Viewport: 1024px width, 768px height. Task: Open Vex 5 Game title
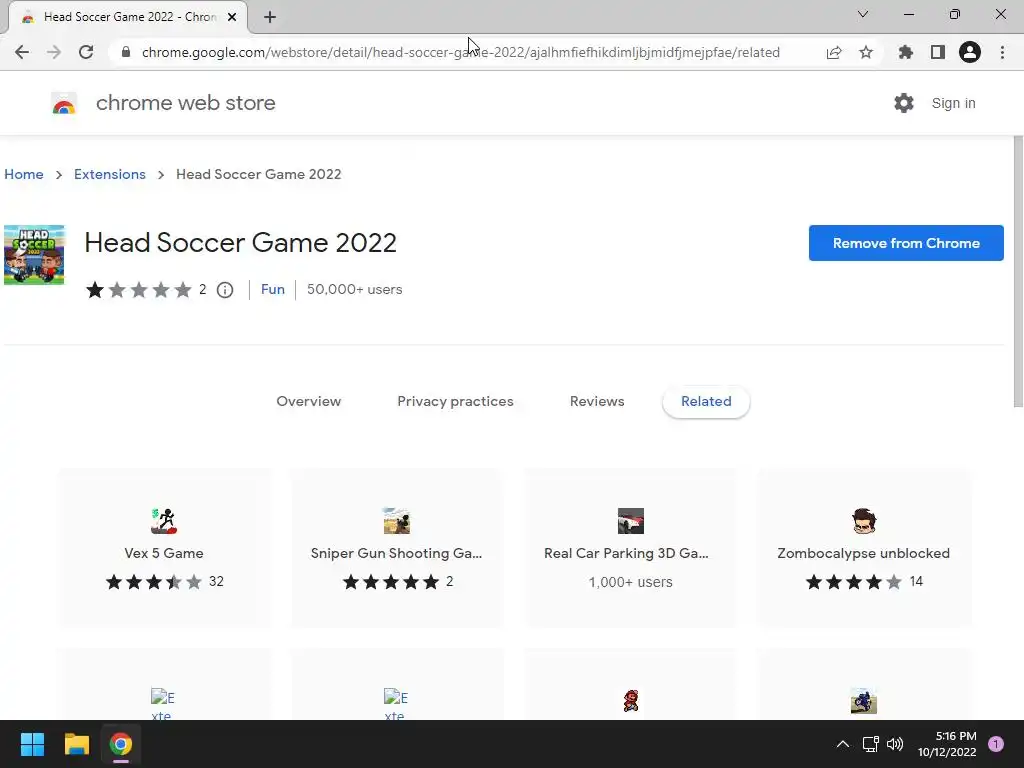[x=164, y=553]
